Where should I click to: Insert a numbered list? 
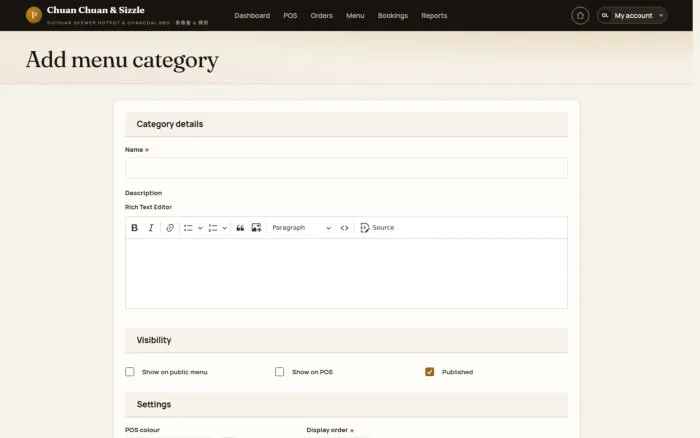(x=213, y=228)
